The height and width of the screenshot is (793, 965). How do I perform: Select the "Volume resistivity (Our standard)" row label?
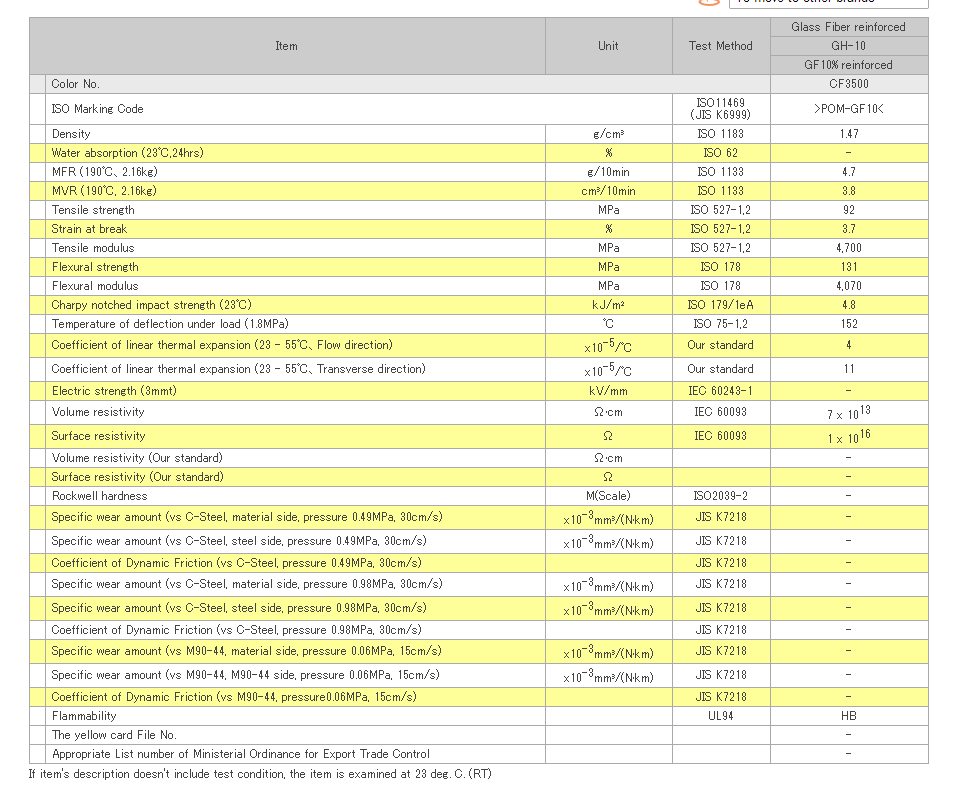tap(137, 458)
